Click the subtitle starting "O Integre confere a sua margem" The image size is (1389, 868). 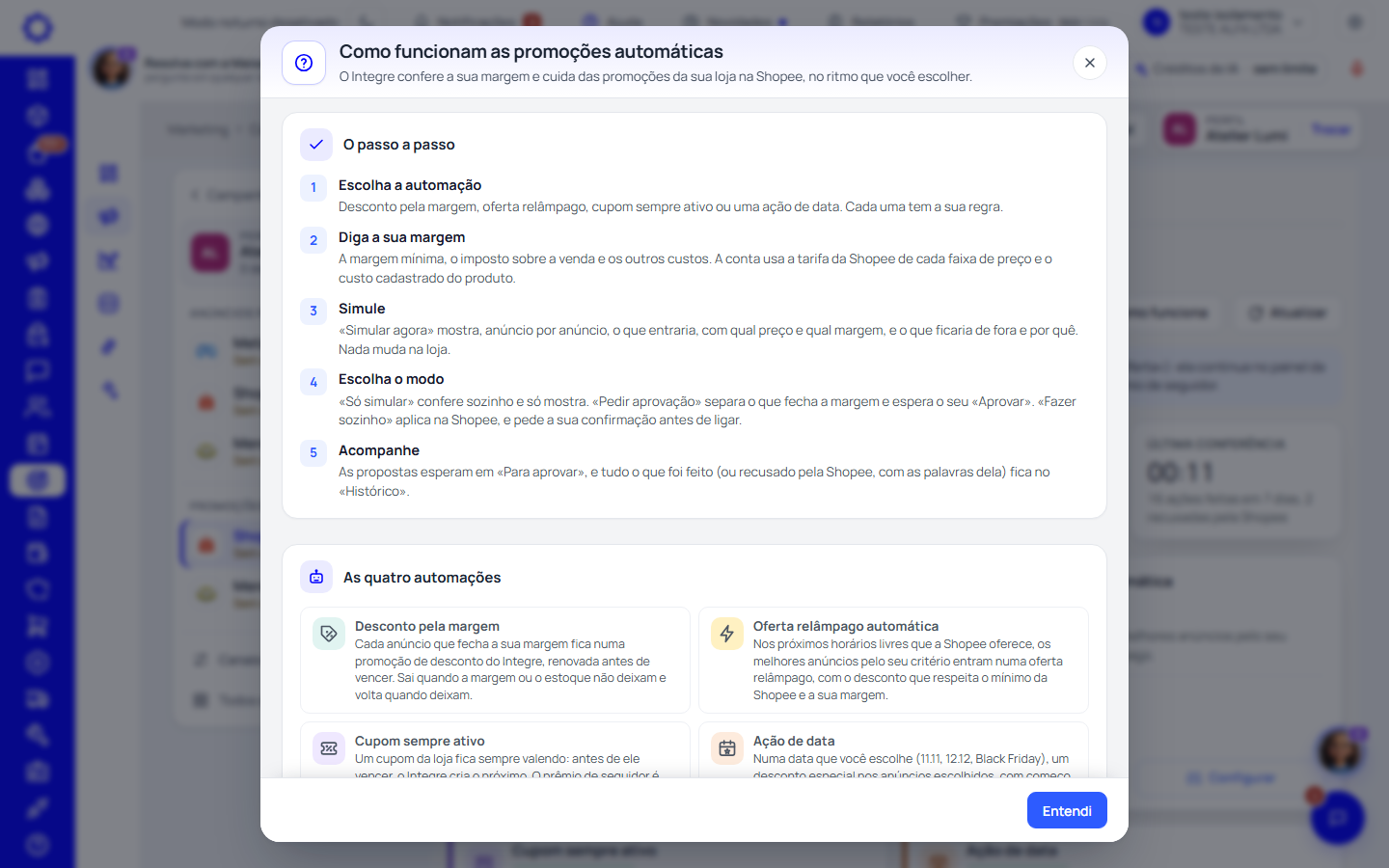[x=656, y=76]
